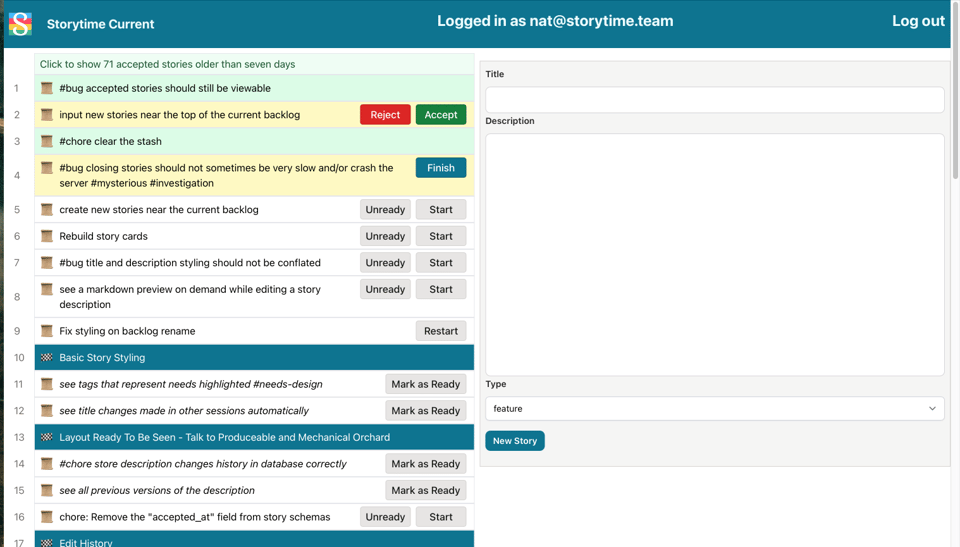Open the story Type dropdown
Viewport: 960px width, 547px height.
coord(714,408)
